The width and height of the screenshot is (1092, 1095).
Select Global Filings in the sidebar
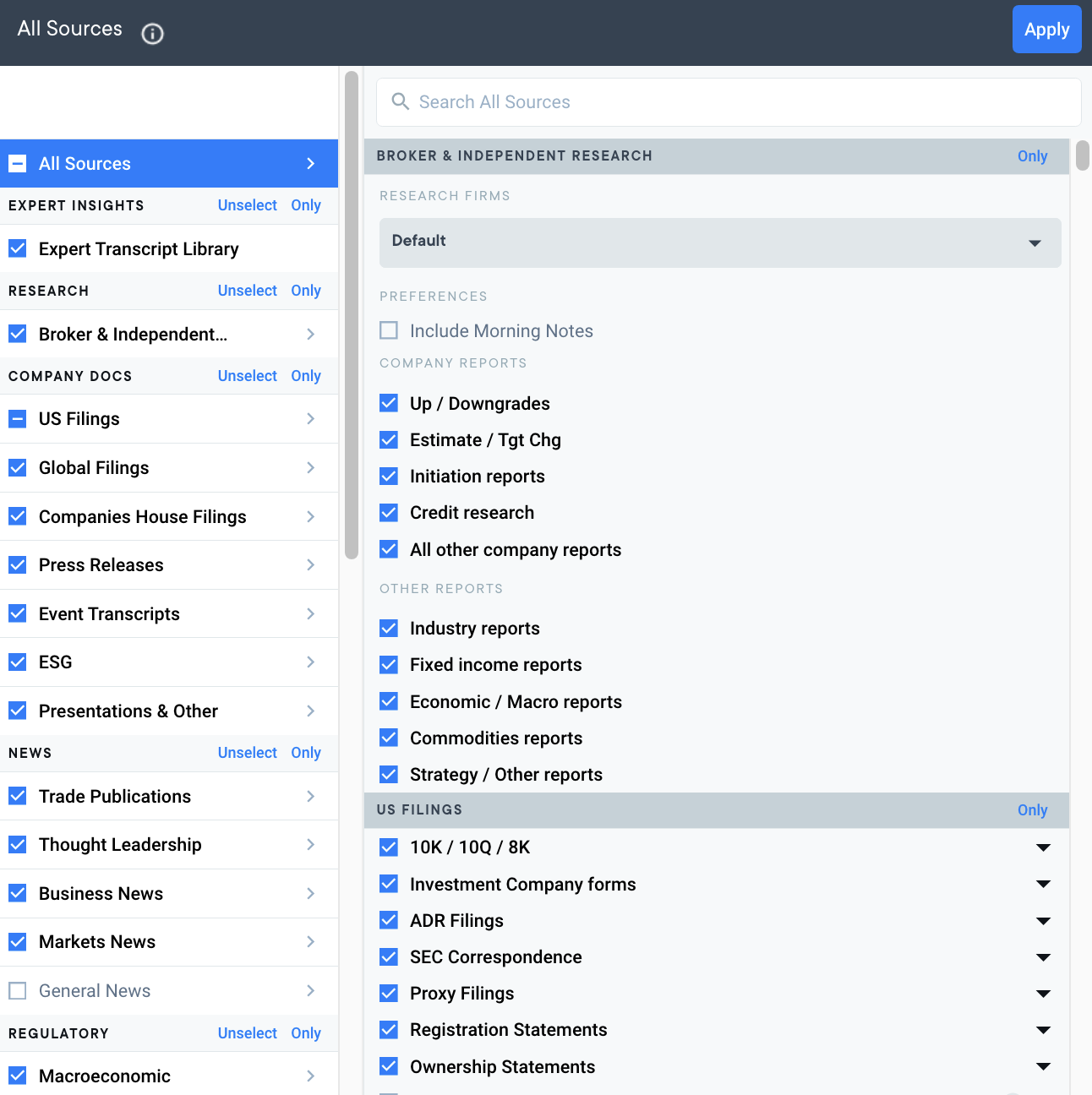[x=94, y=468]
